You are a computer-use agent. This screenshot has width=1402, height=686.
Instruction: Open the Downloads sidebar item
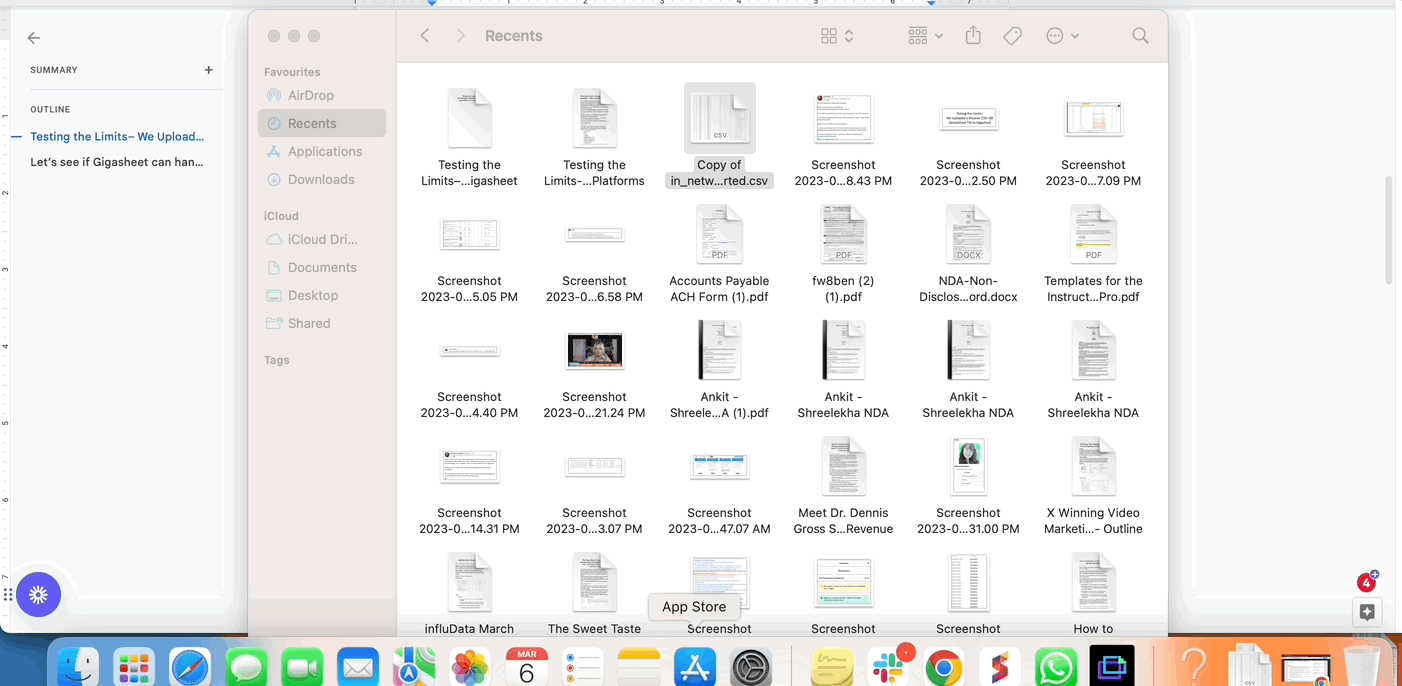tap(322, 179)
